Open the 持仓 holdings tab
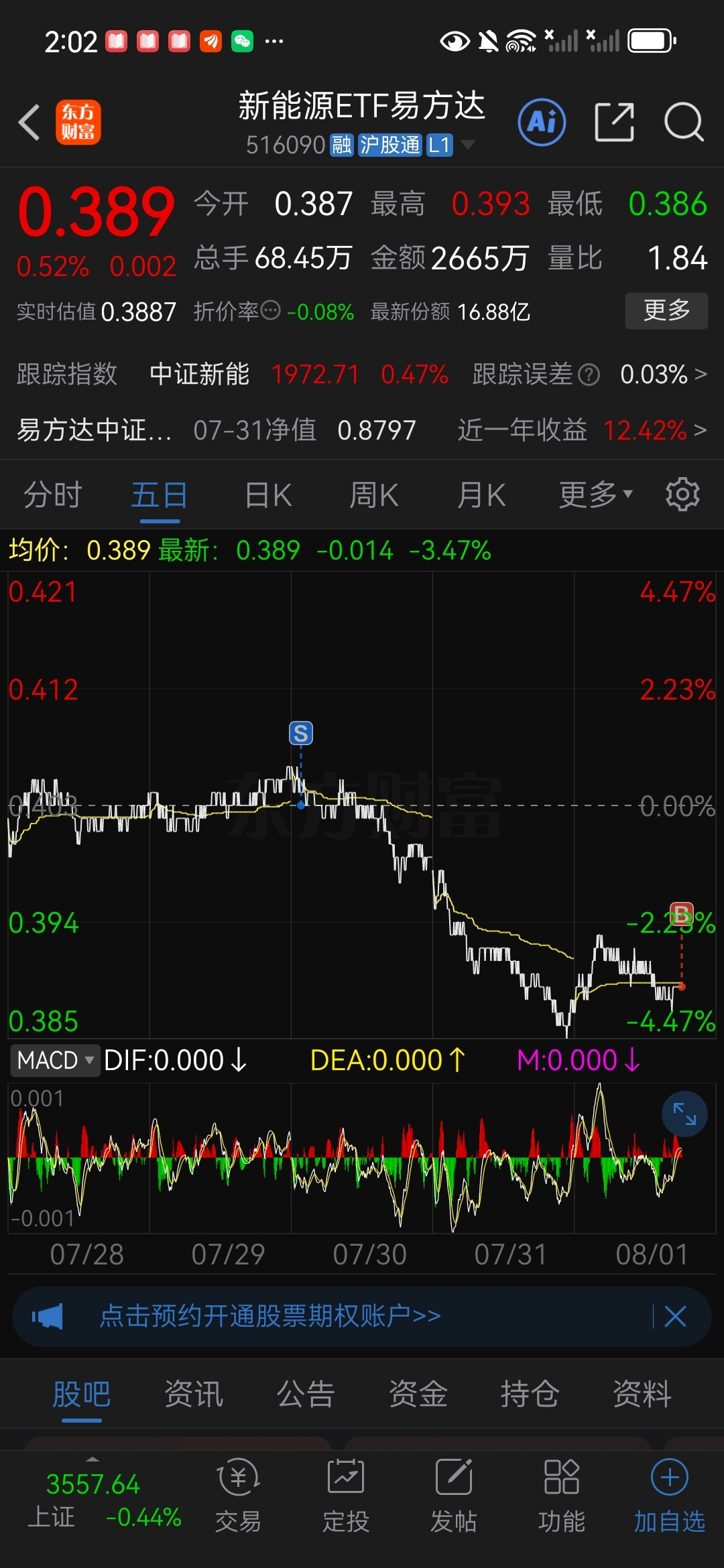724x1568 pixels. tap(530, 1394)
